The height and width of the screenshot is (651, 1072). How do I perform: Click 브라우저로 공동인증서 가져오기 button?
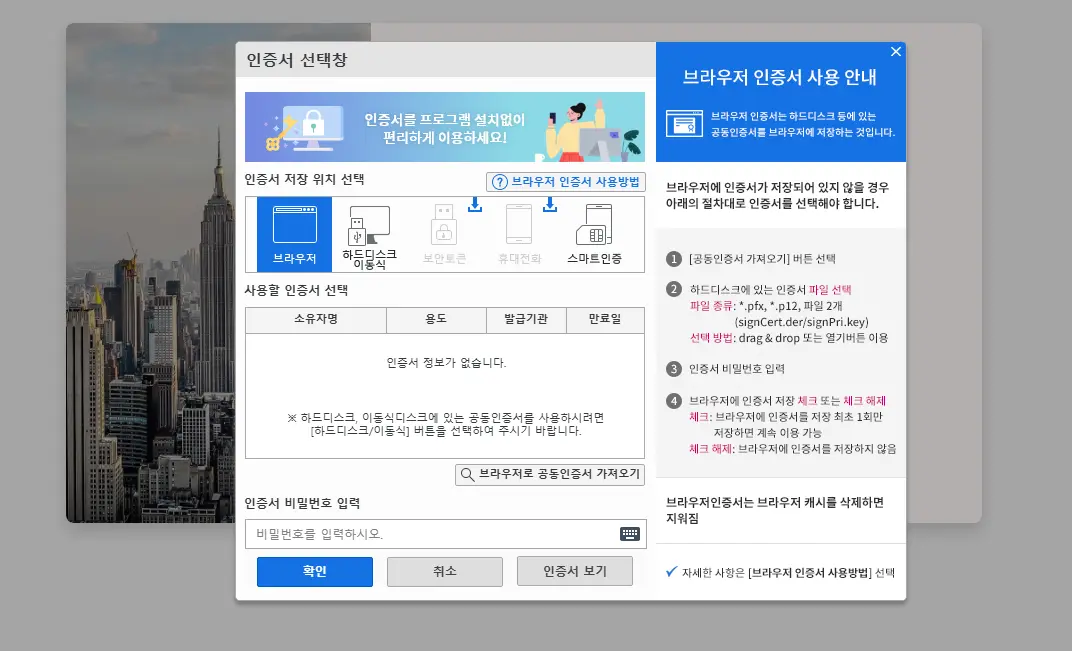tap(549, 474)
